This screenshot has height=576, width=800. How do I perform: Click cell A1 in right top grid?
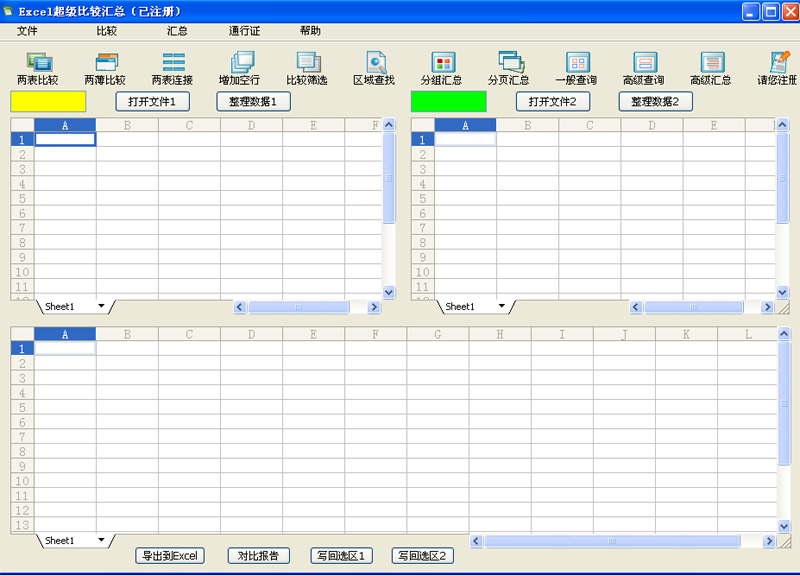pyautogui.click(x=465, y=139)
